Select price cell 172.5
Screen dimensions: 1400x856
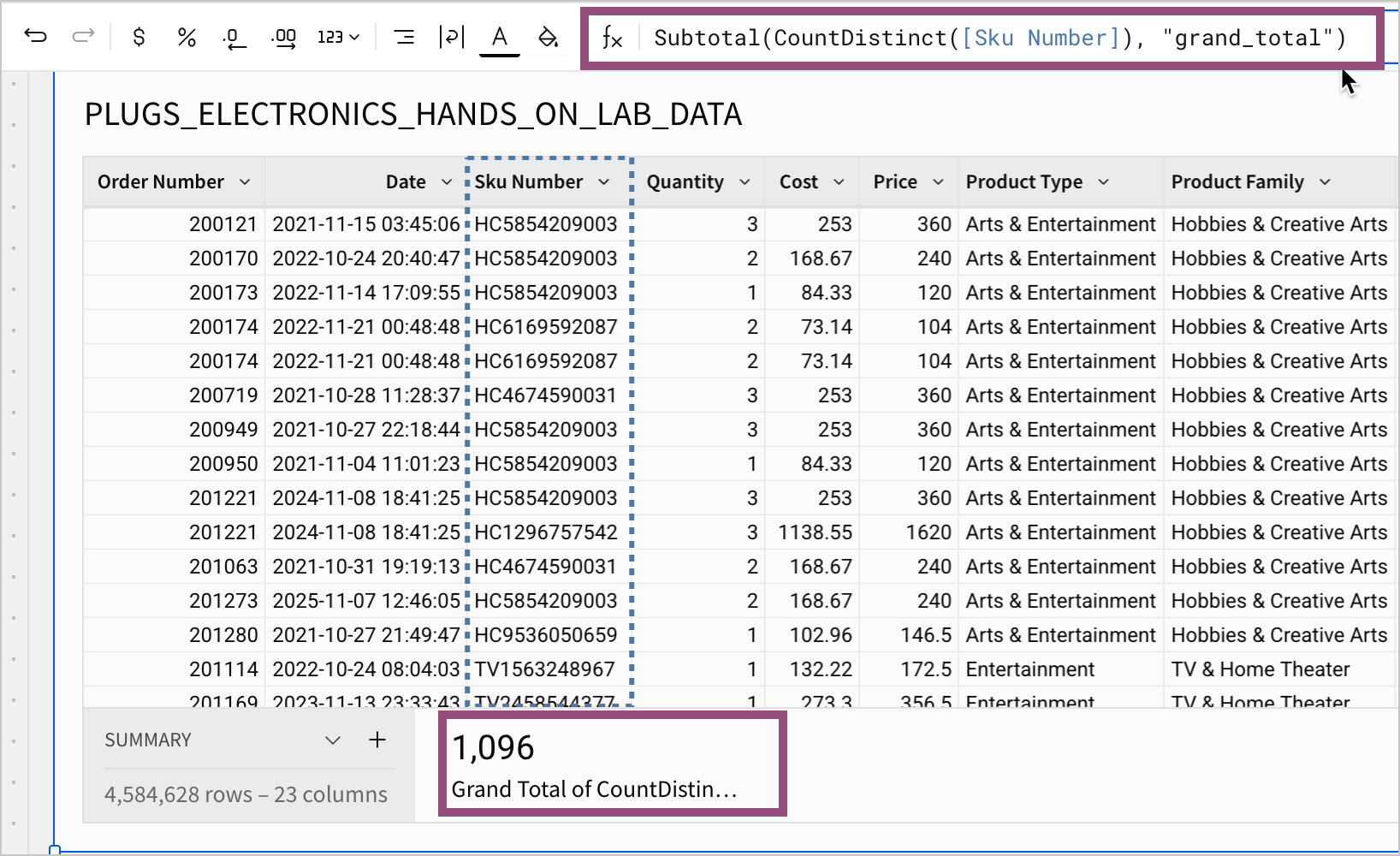point(909,669)
